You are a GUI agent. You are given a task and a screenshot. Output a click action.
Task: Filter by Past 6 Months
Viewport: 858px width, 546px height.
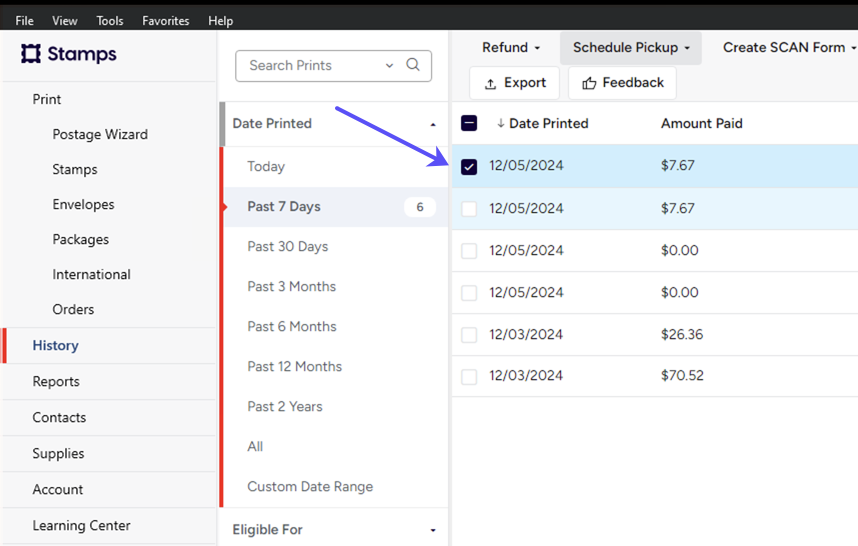[x=336, y=327]
